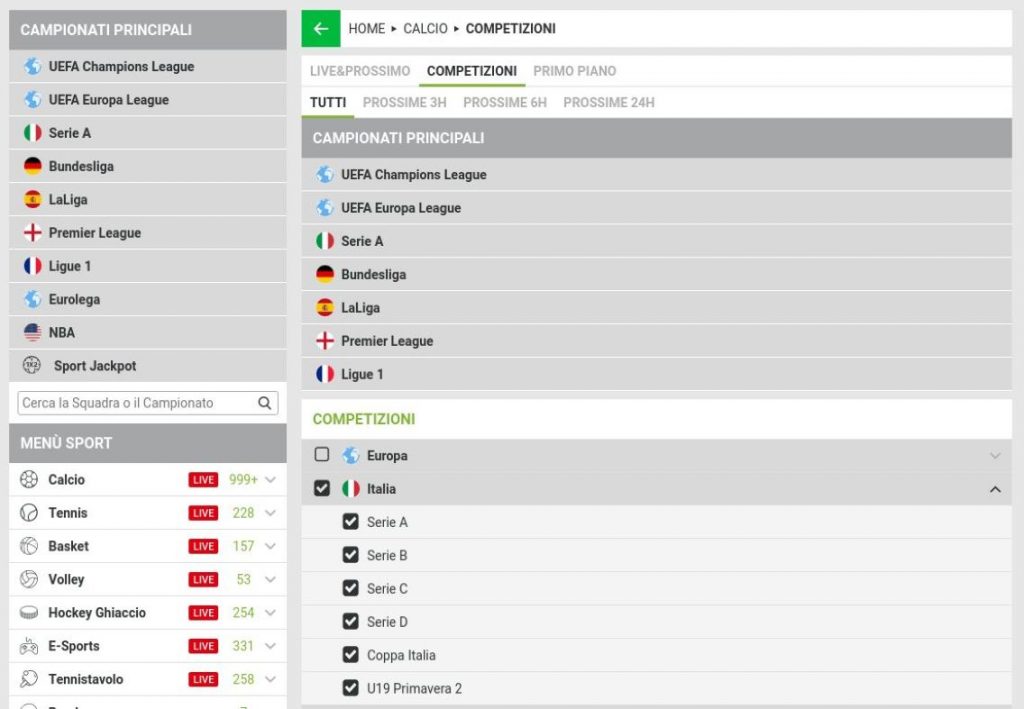Expand the Basket sport menu chevron
The image size is (1024, 709).
[x=270, y=546]
